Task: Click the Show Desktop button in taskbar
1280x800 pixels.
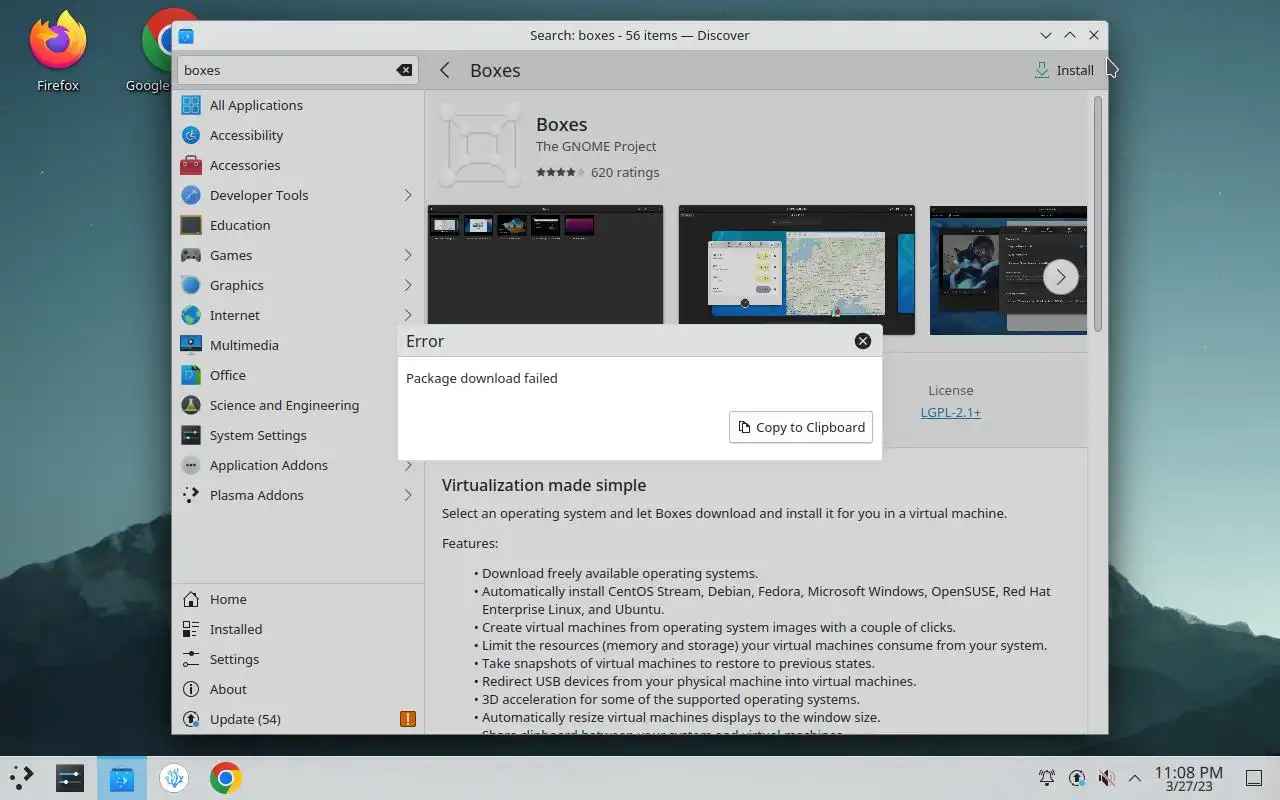Action: pos(1254,778)
